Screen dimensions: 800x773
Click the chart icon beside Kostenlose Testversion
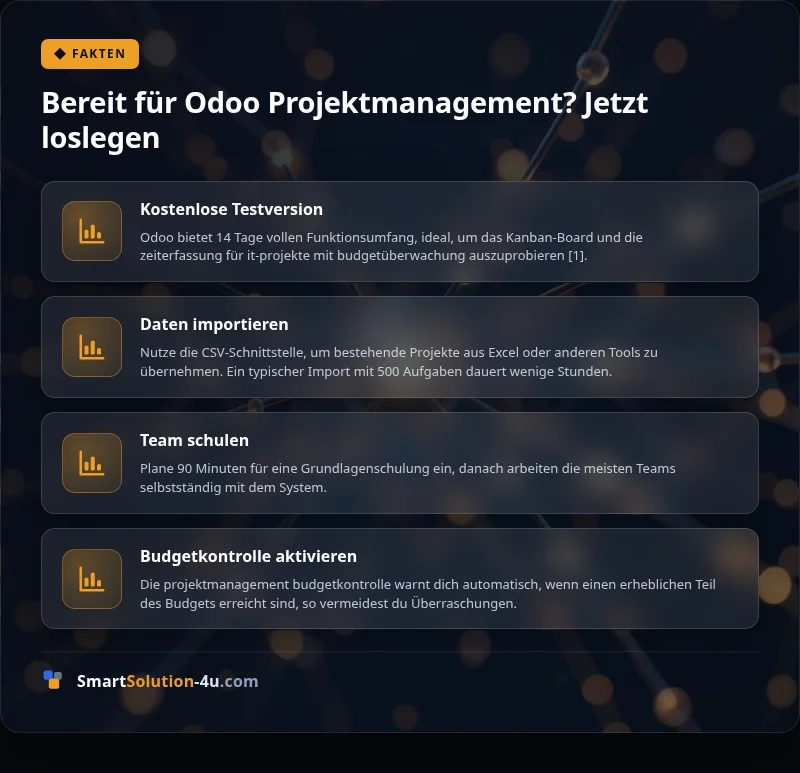coord(92,231)
